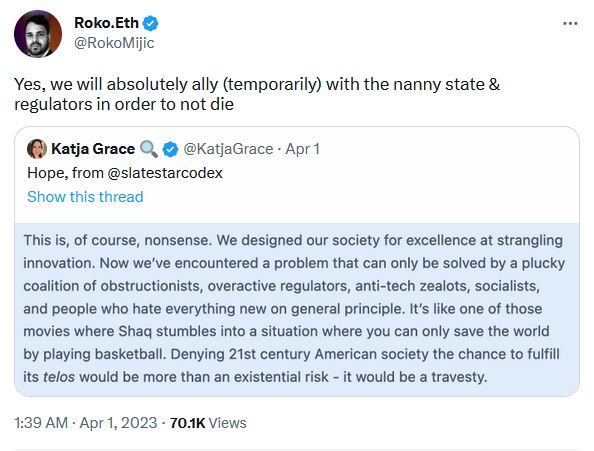Viewport: 594px width, 451px height.
Task: Open Katja Grace's name in quoted tweet
Action: [x=93, y=149]
